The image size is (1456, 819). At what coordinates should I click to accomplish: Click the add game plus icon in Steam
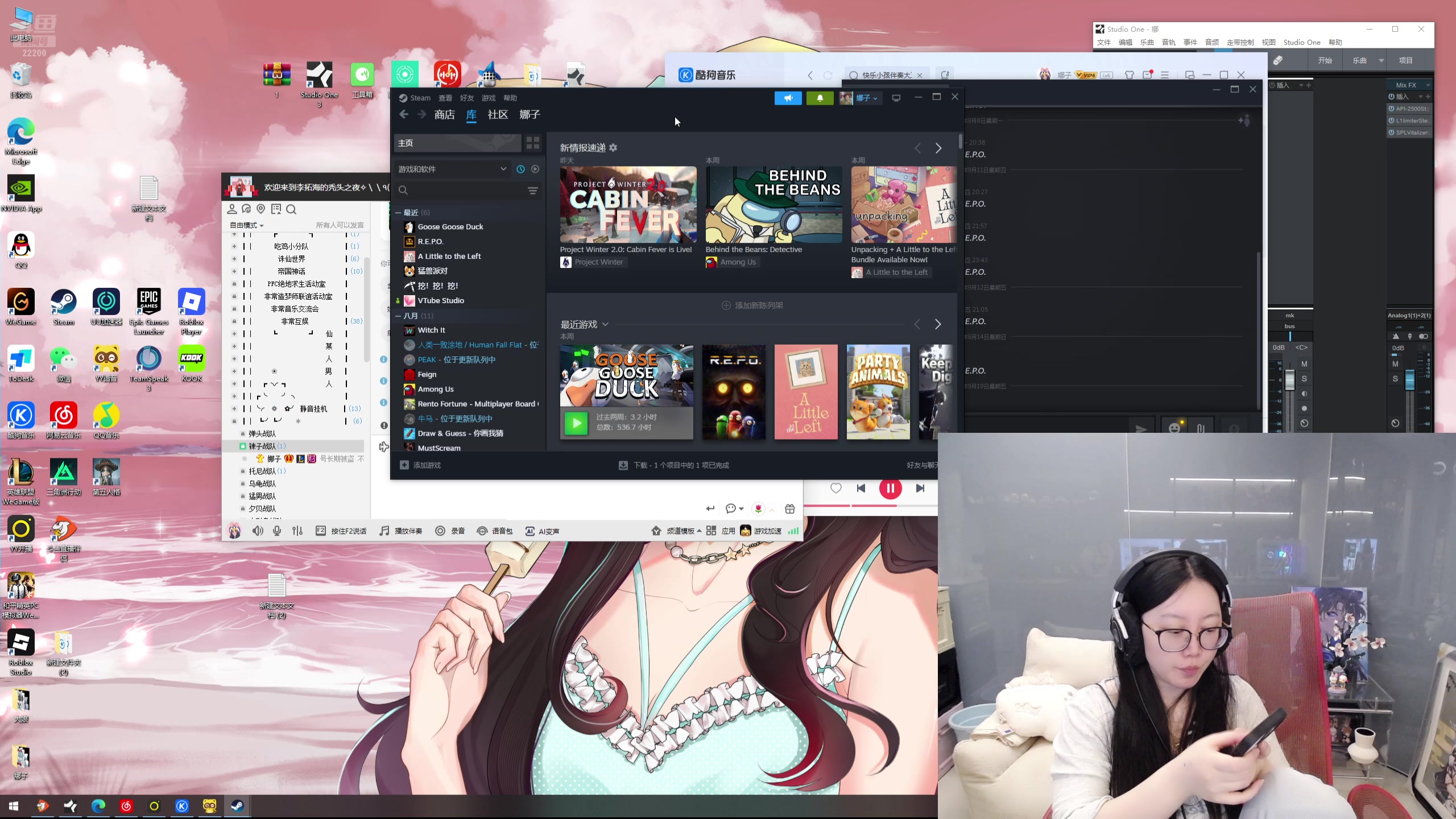[404, 465]
